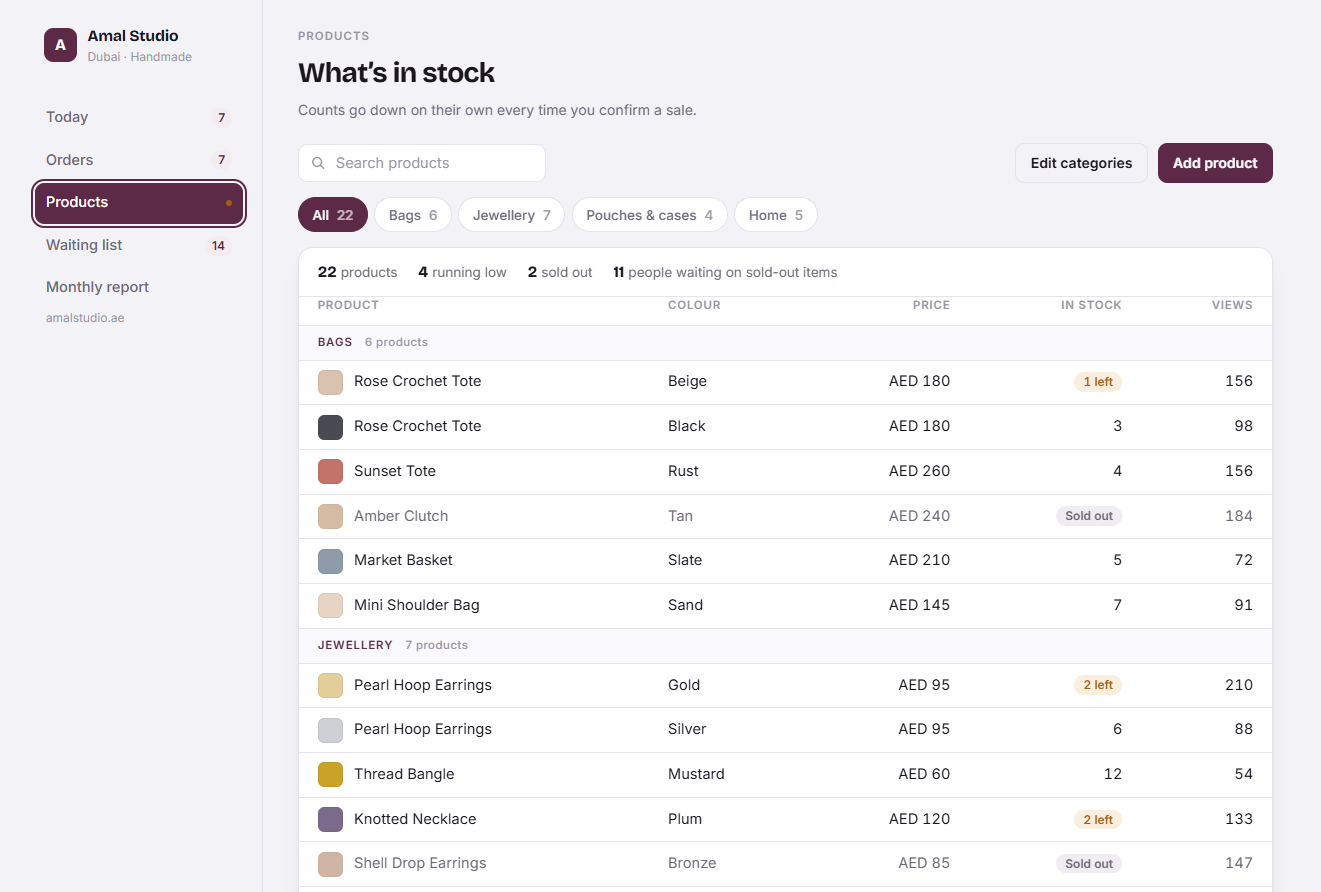Click the Market Basket slate swatch
This screenshot has width=1321, height=892.
click(x=330, y=561)
